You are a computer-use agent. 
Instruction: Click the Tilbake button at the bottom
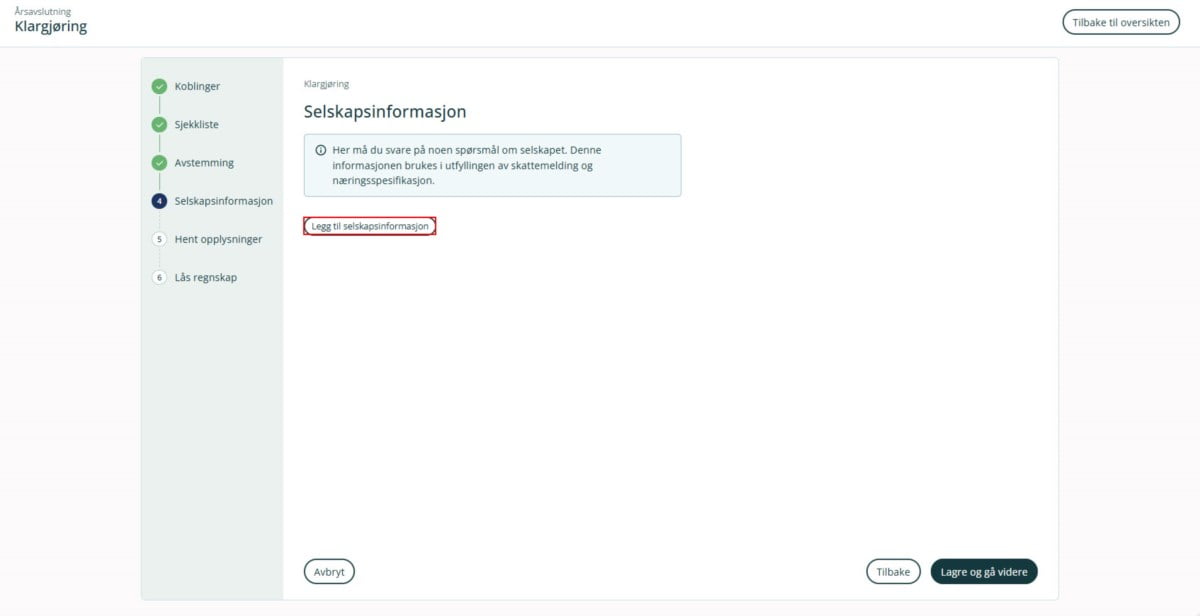pyautogui.click(x=893, y=572)
